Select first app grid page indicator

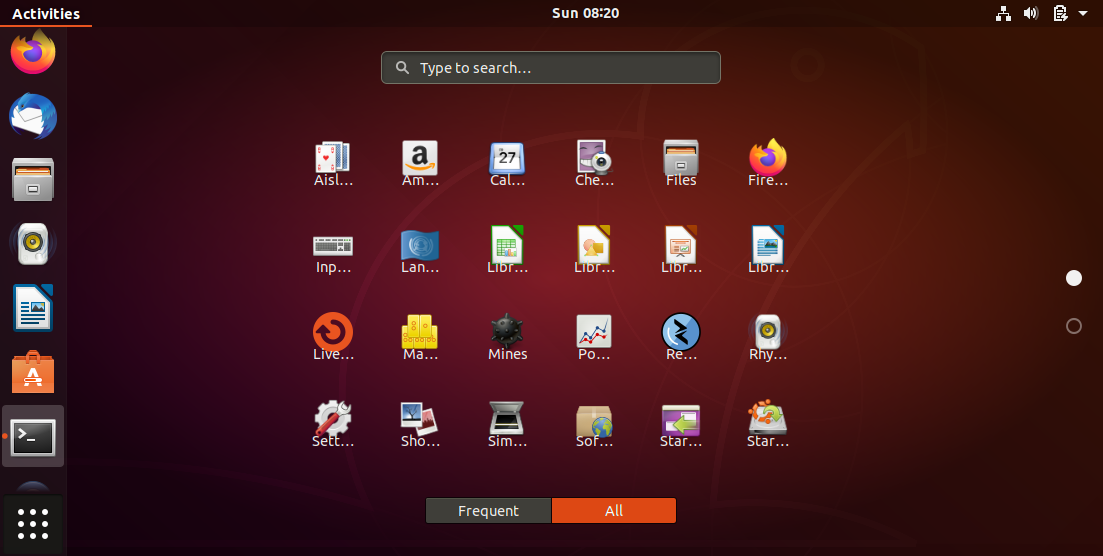click(1074, 278)
